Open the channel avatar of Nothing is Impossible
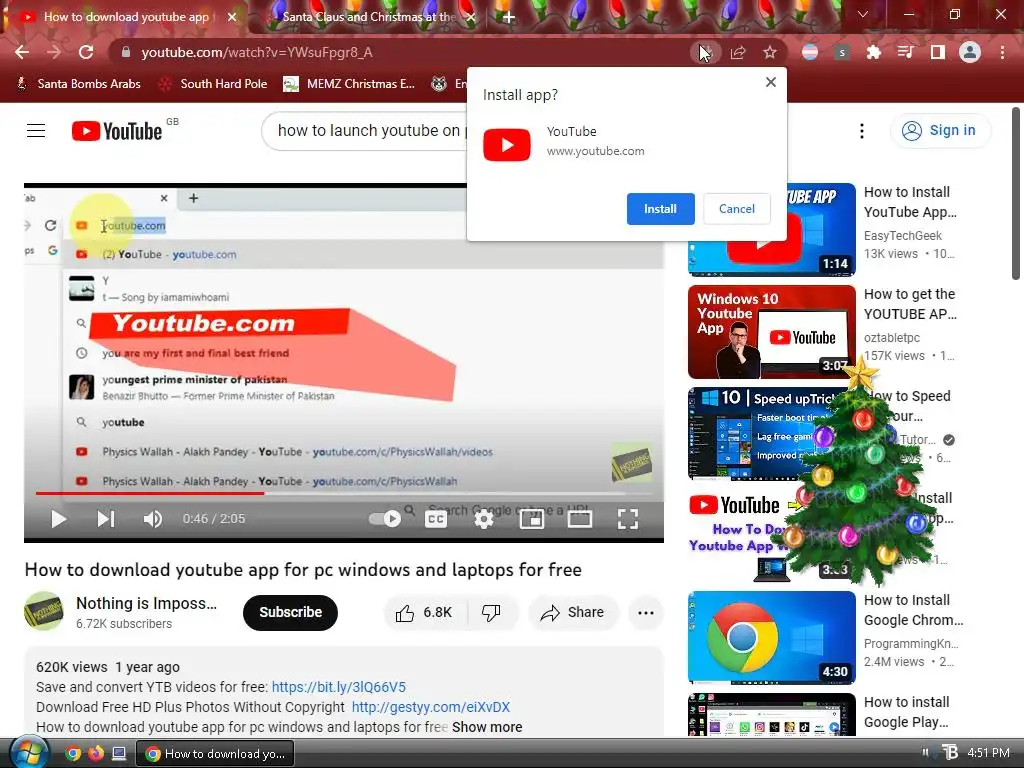The width and height of the screenshot is (1024, 768). click(44, 611)
